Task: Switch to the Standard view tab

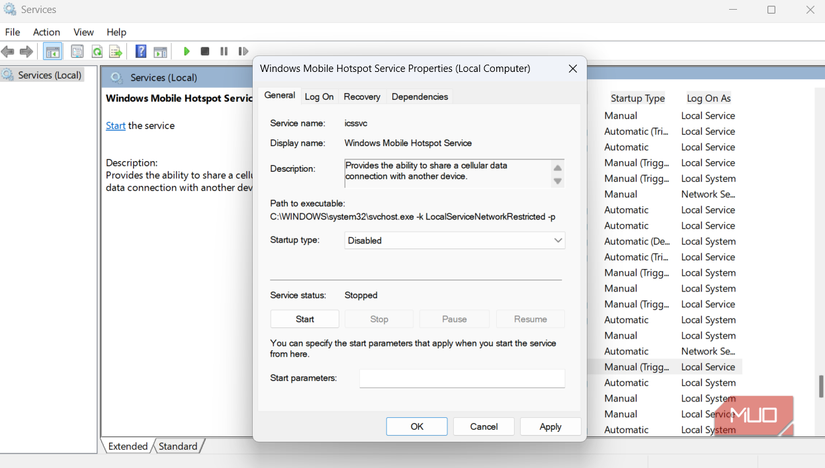Action: (x=178, y=446)
